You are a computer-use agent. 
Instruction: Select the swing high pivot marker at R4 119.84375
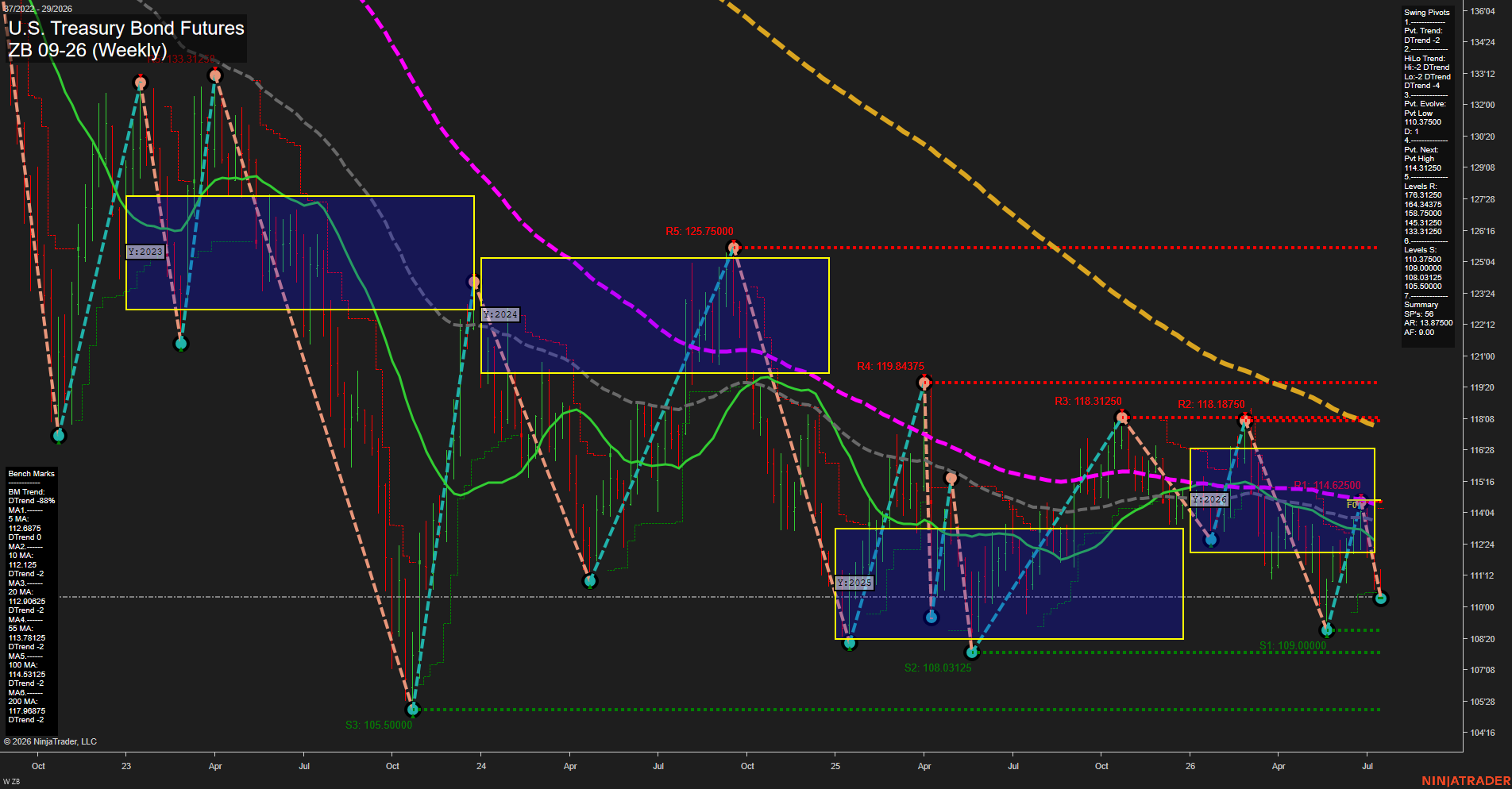[x=924, y=383]
